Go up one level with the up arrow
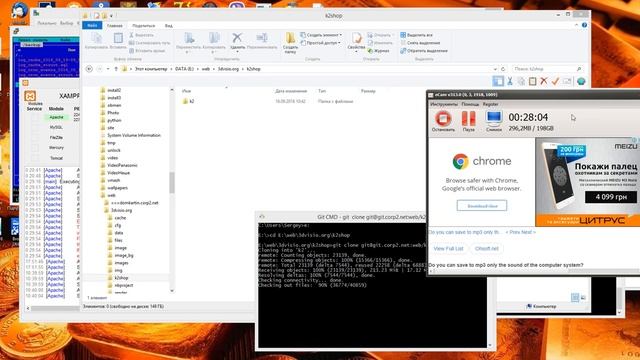640x360 pixels. 116,69
